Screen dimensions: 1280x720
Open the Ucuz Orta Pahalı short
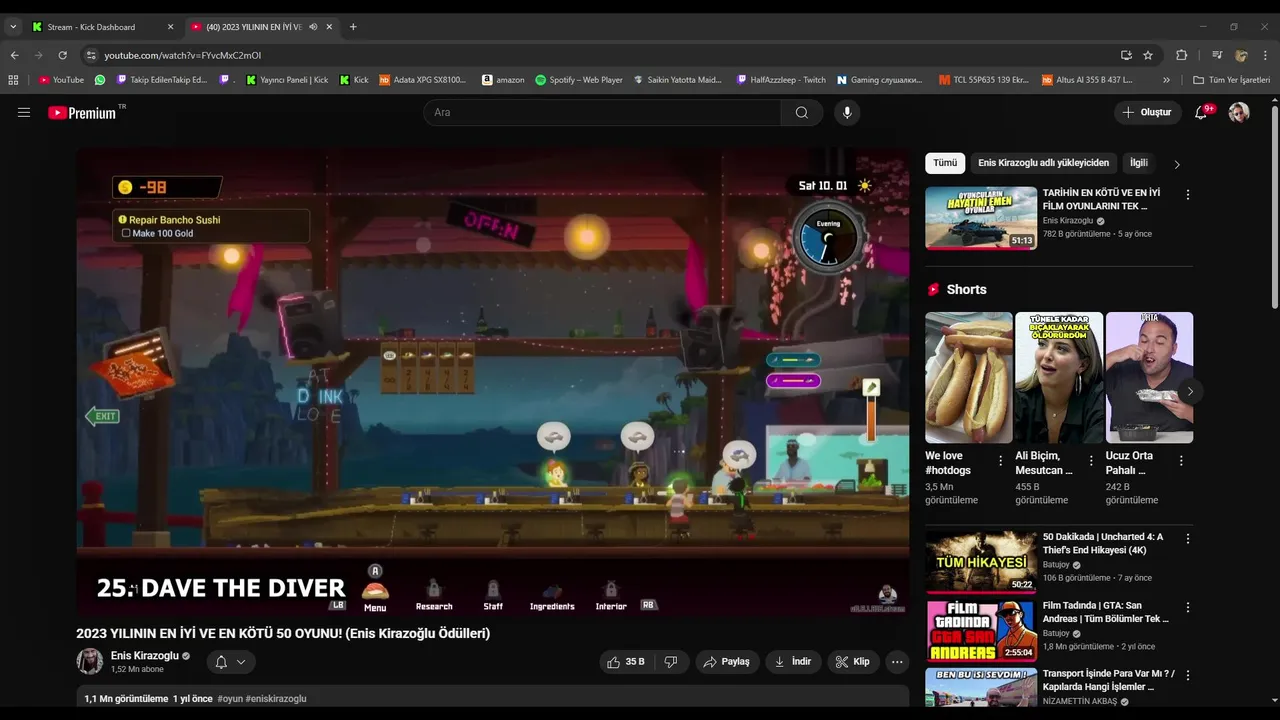[x=1149, y=378]
